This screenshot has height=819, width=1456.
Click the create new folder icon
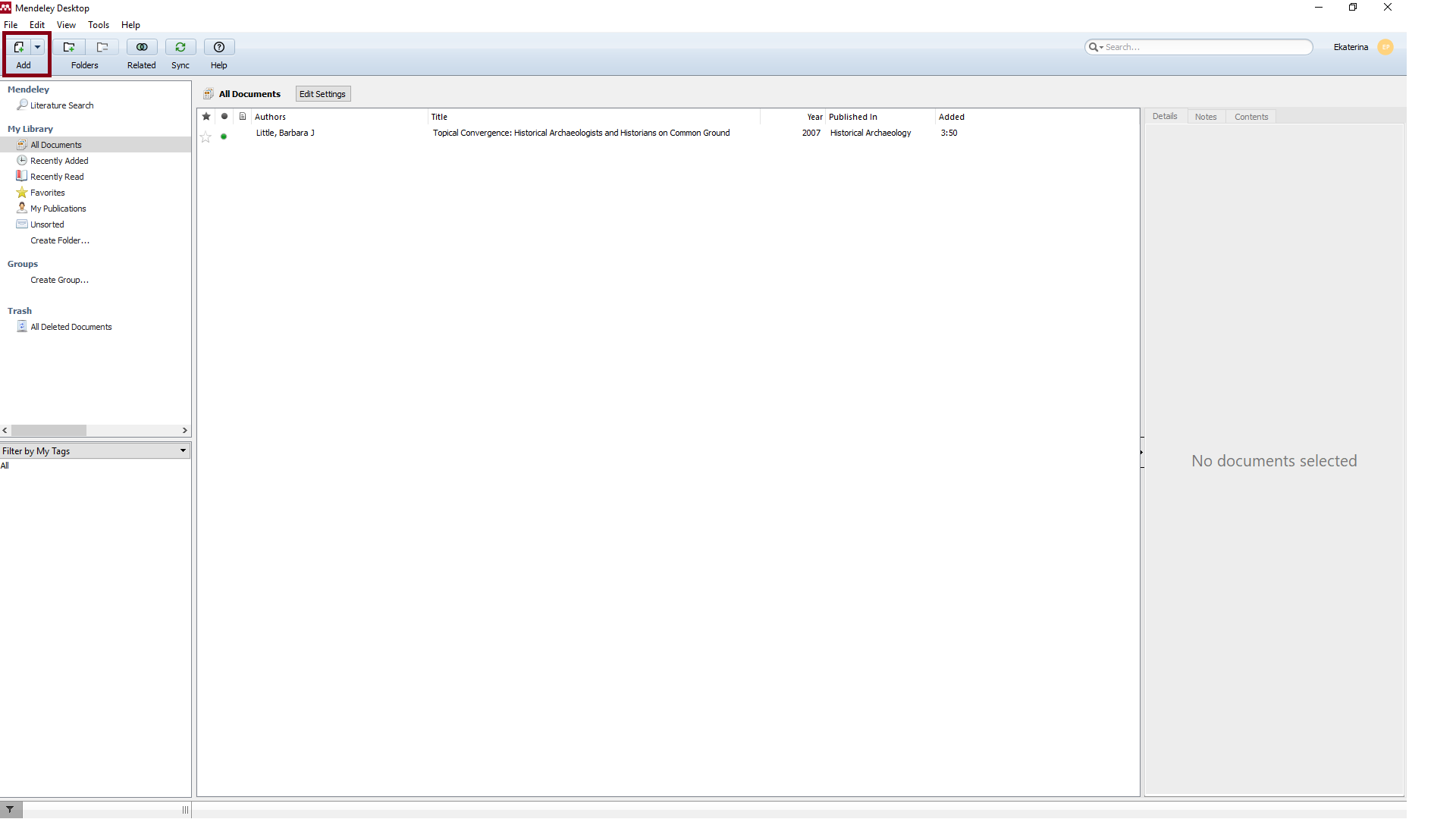pyautogui.click(x=69, y=47)
